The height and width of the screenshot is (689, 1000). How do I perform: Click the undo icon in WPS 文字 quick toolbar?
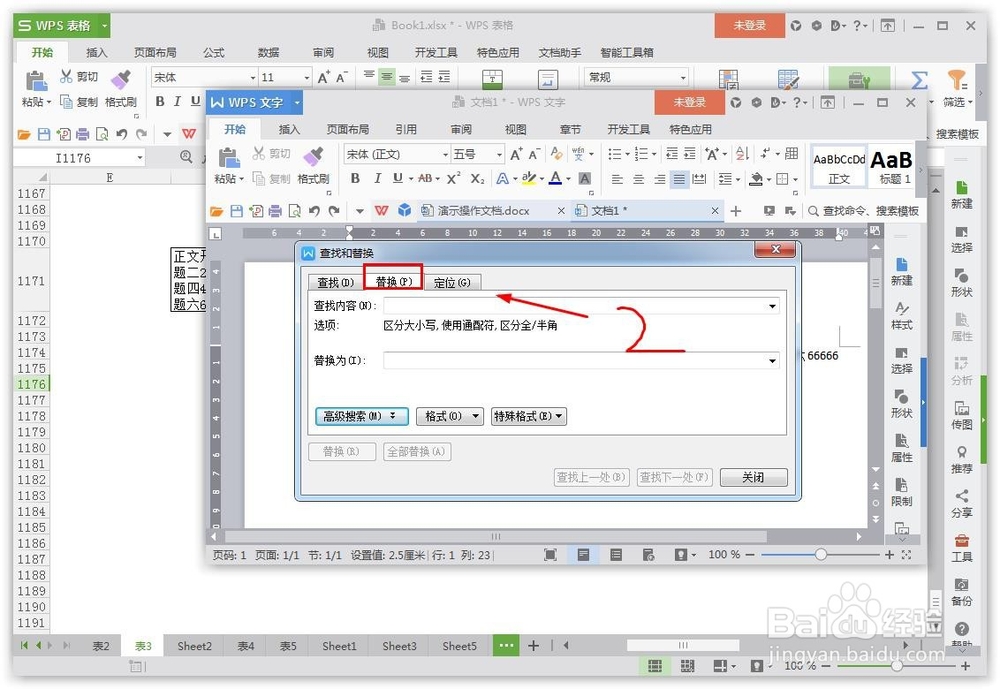(x=314, y=211)
